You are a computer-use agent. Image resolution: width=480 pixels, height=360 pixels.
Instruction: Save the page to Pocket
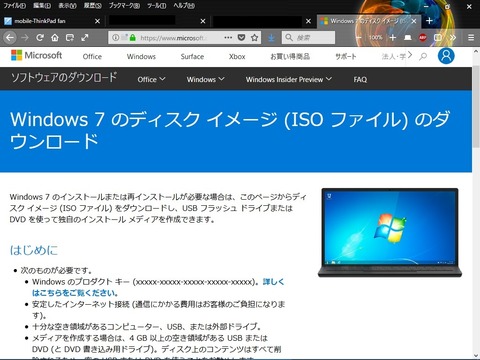click(x=242, y=38)
